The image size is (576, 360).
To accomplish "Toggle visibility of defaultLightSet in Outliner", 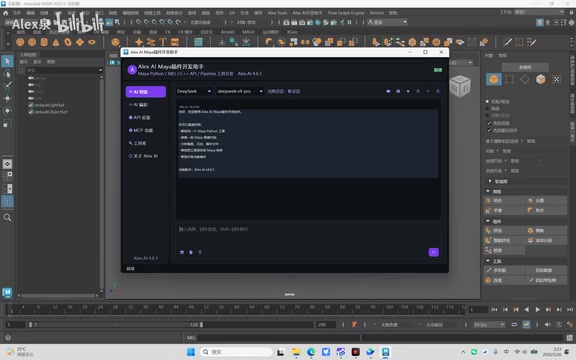I will click(x=31, y=105).
